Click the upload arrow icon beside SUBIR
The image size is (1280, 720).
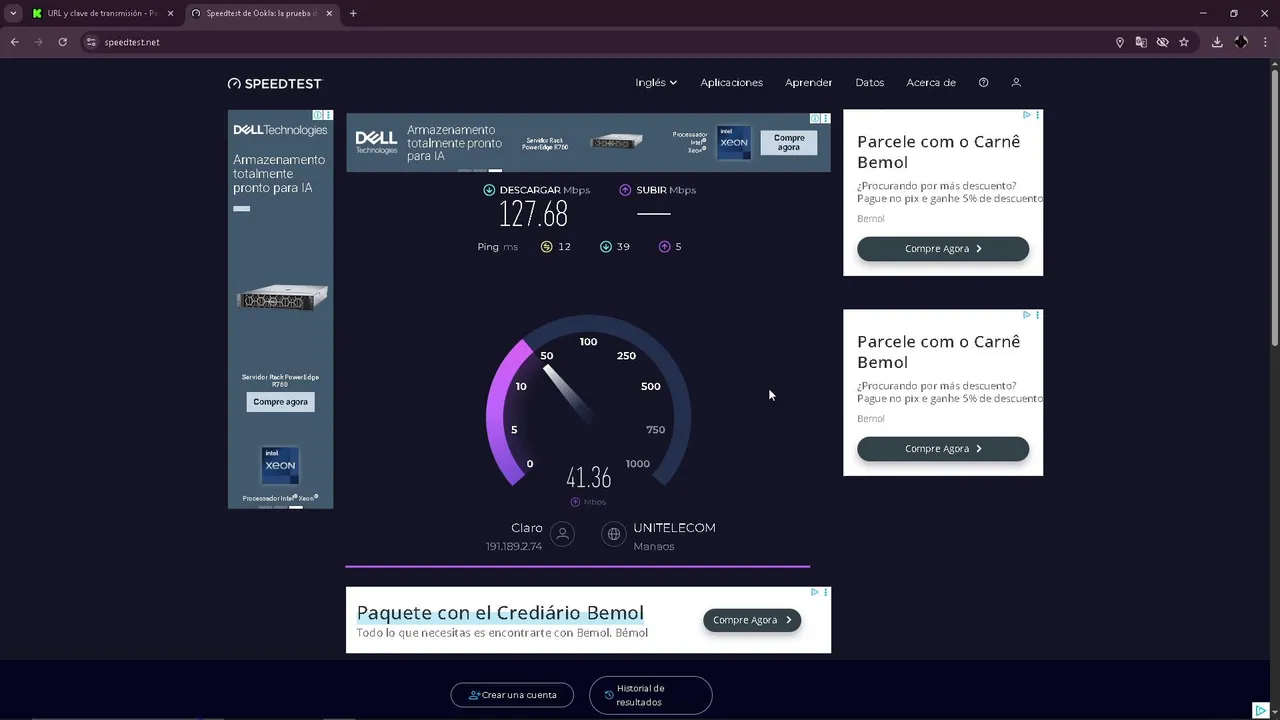[x=625, y=190]
